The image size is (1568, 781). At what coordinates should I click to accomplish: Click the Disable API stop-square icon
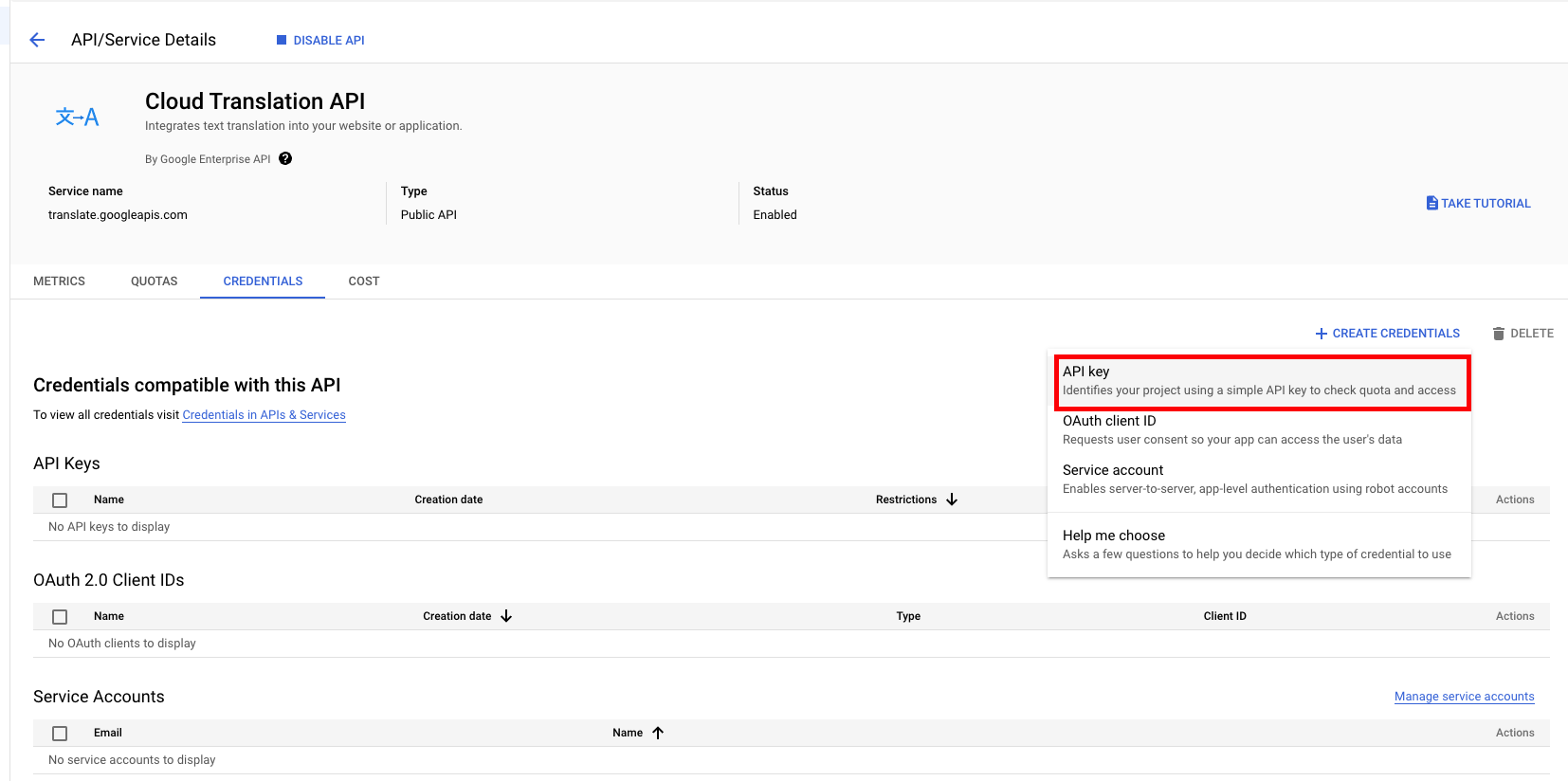coord(281,40)
